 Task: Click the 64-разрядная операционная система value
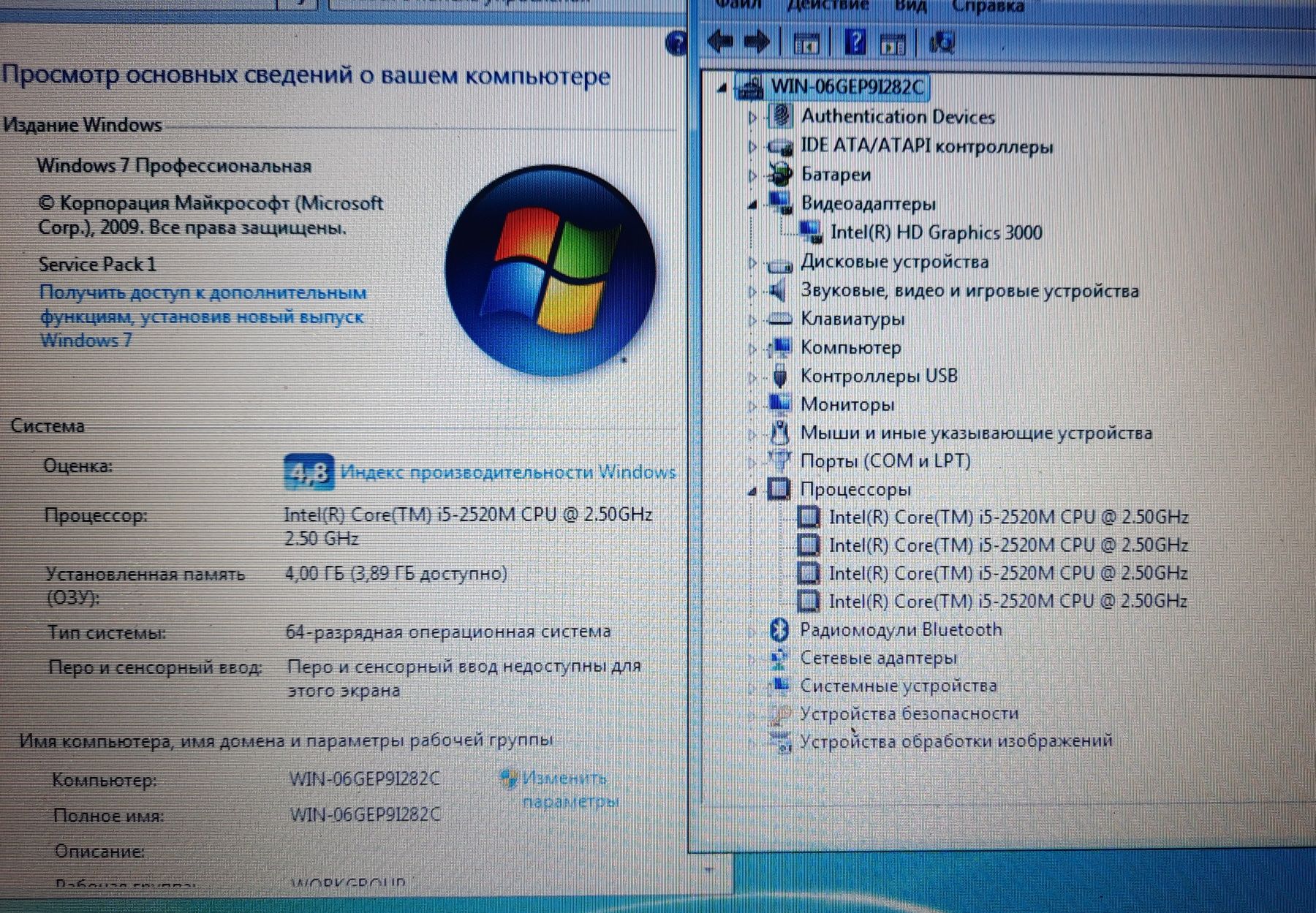click(447, 631)
